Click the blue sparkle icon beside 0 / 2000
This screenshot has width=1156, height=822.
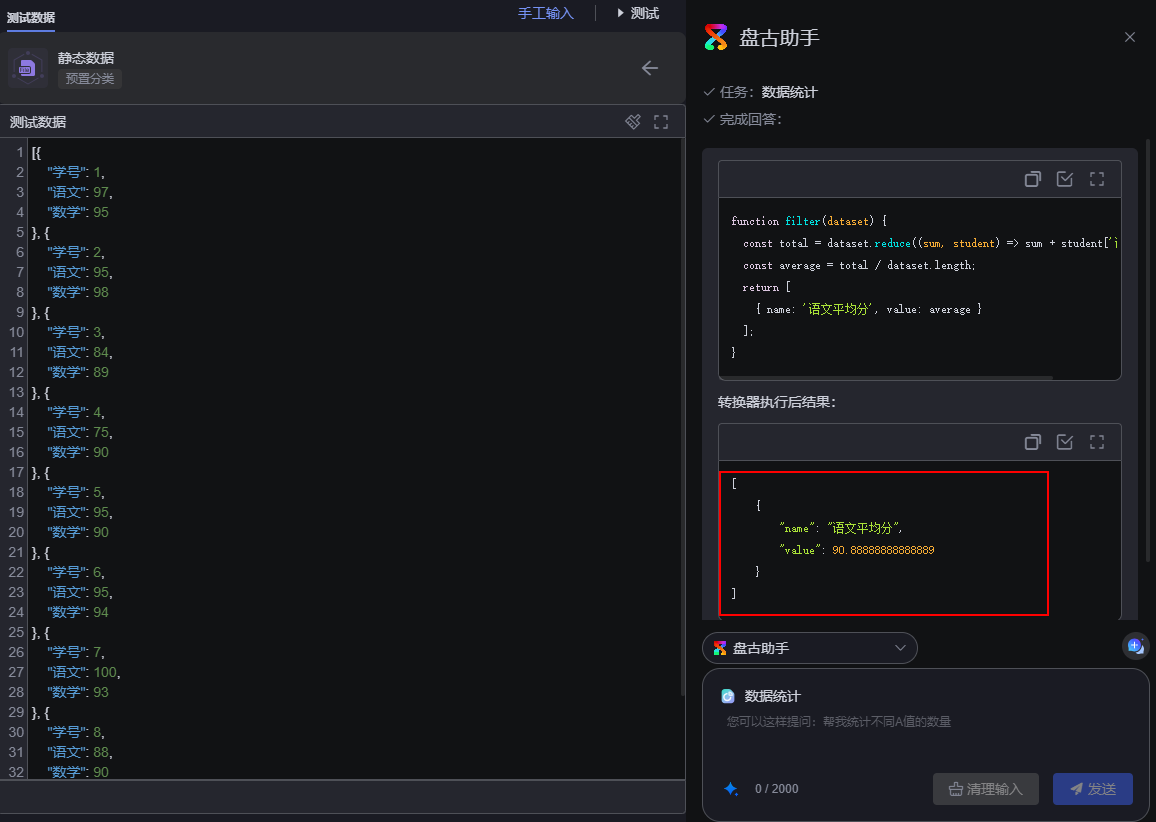pos(731,789)
